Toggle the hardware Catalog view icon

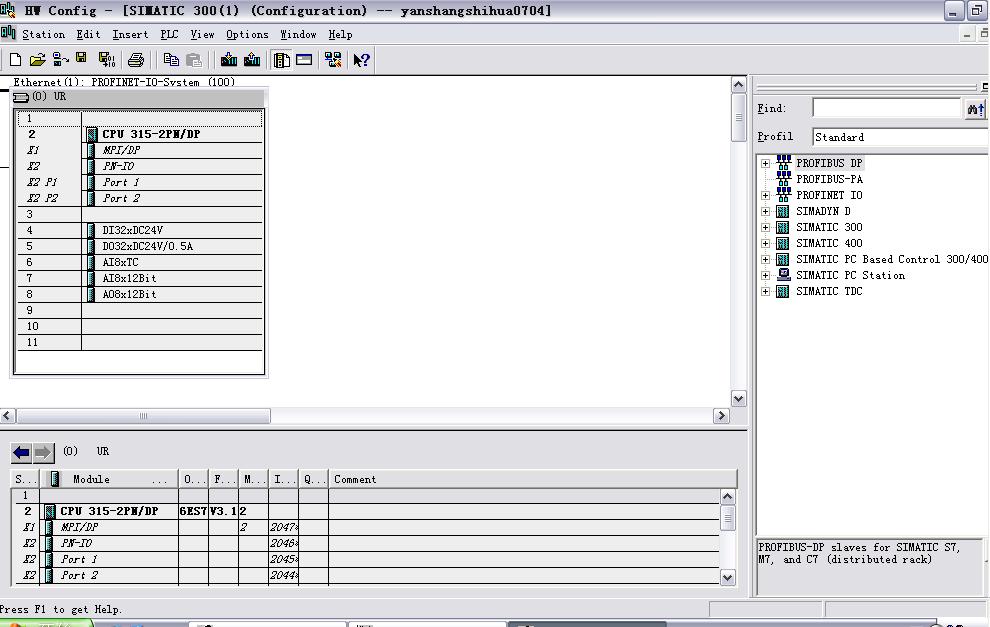(x=282, y=60)
